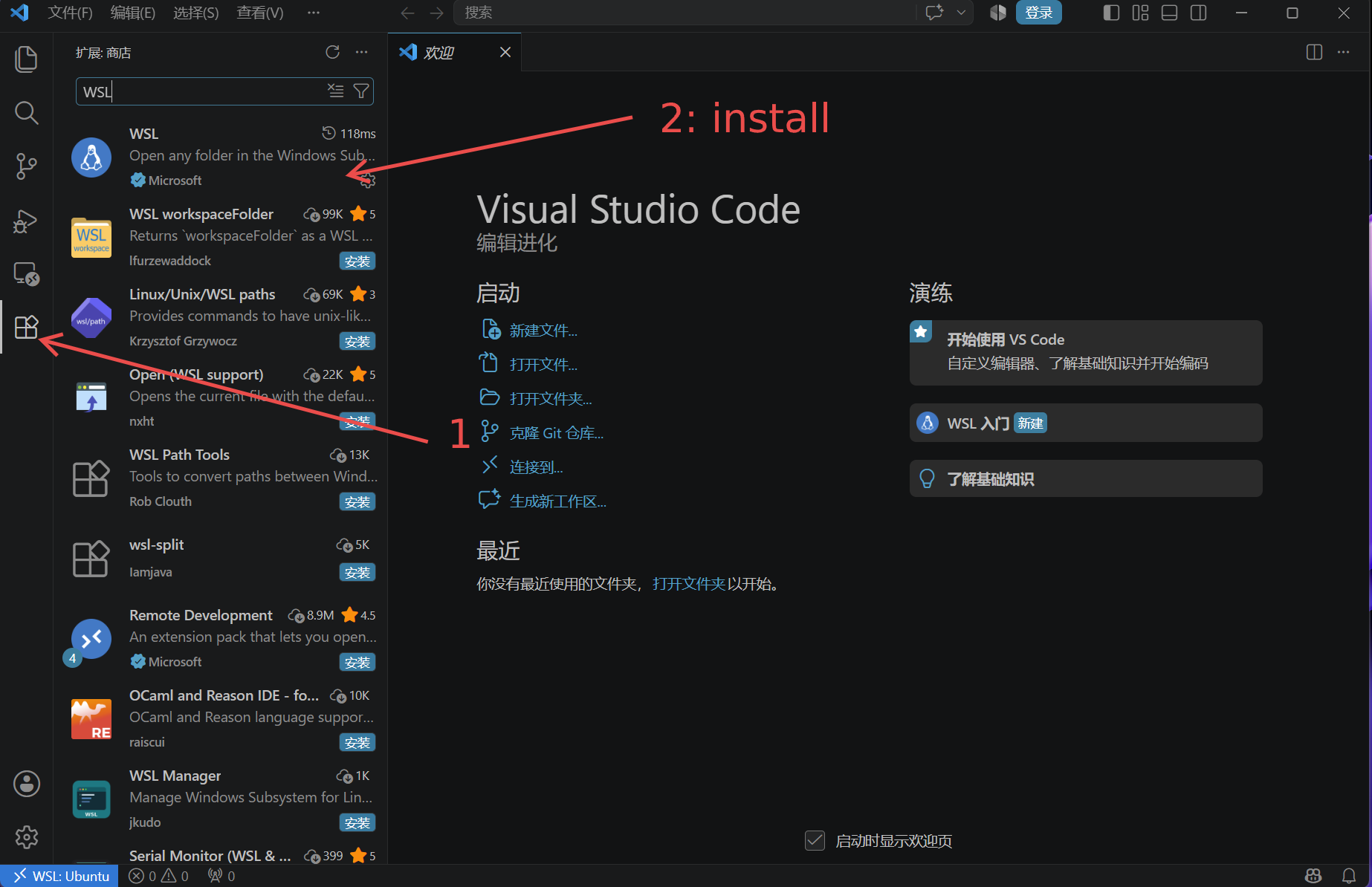Open the Accounts menu icon
This screenshot has width=1372, height=887.
click(x=27, y=784)
